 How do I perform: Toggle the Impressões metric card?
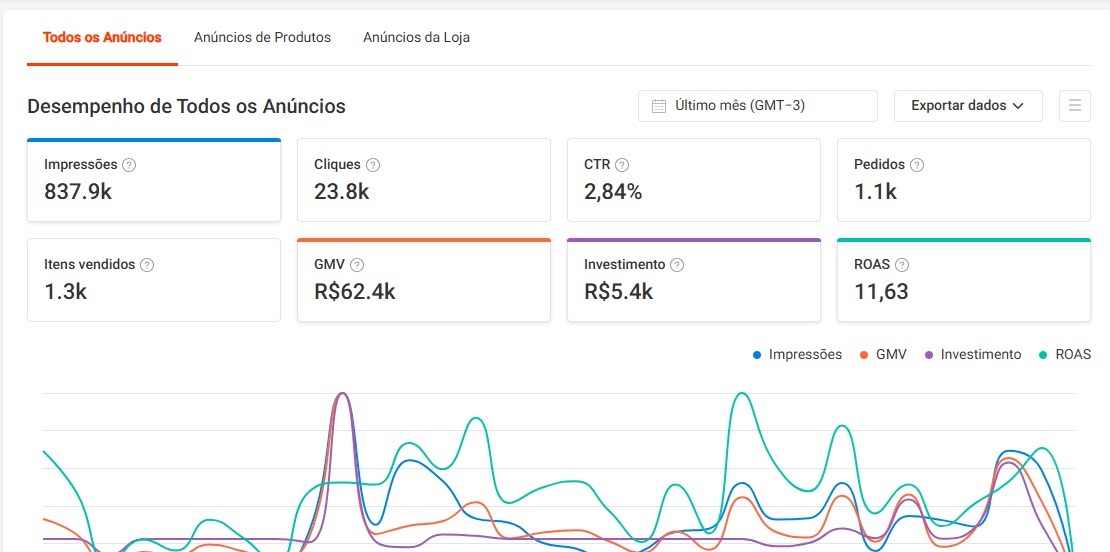153,180
